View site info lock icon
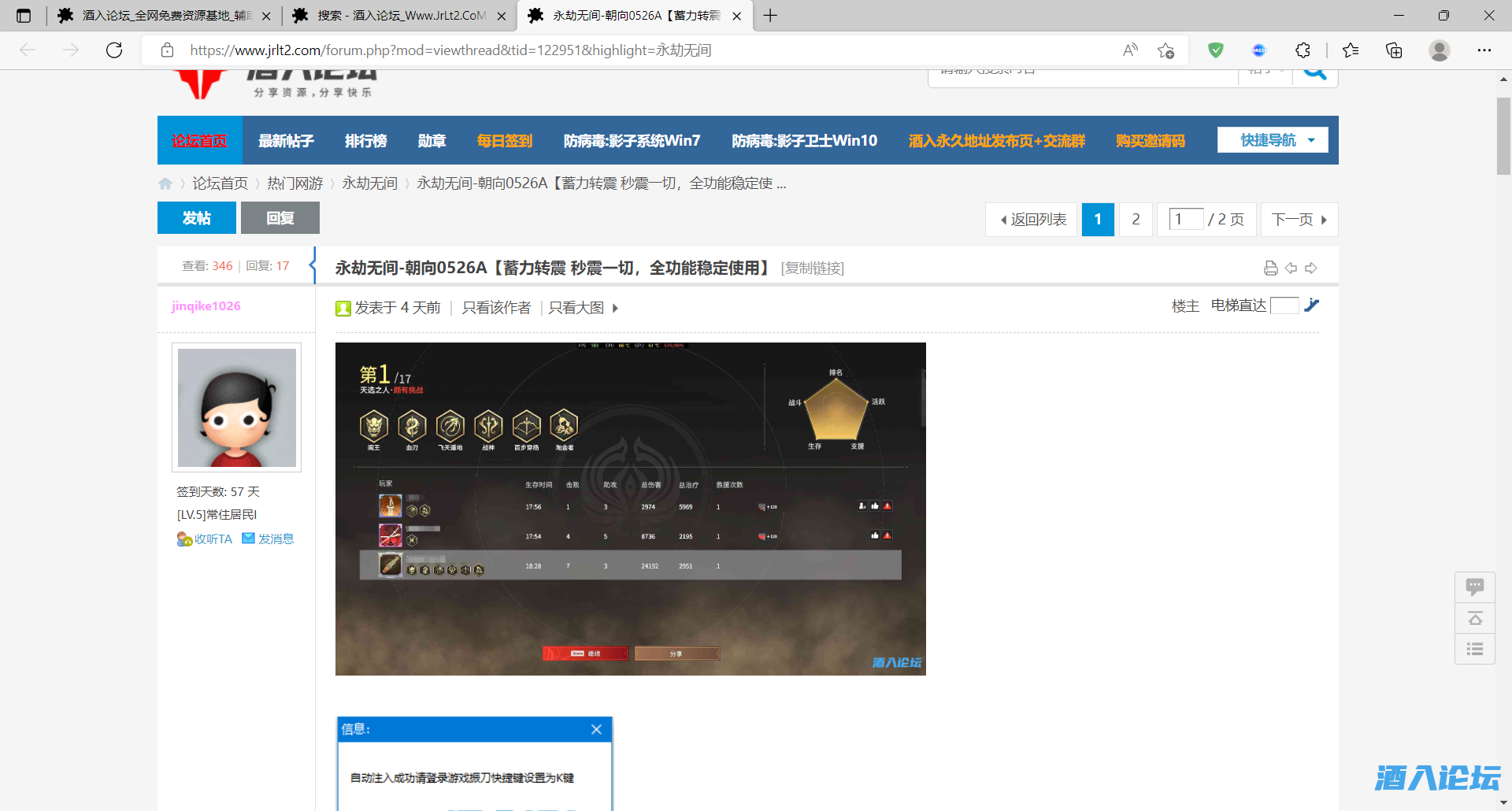This screenshot has width=1512, height=811. [167, 50]
